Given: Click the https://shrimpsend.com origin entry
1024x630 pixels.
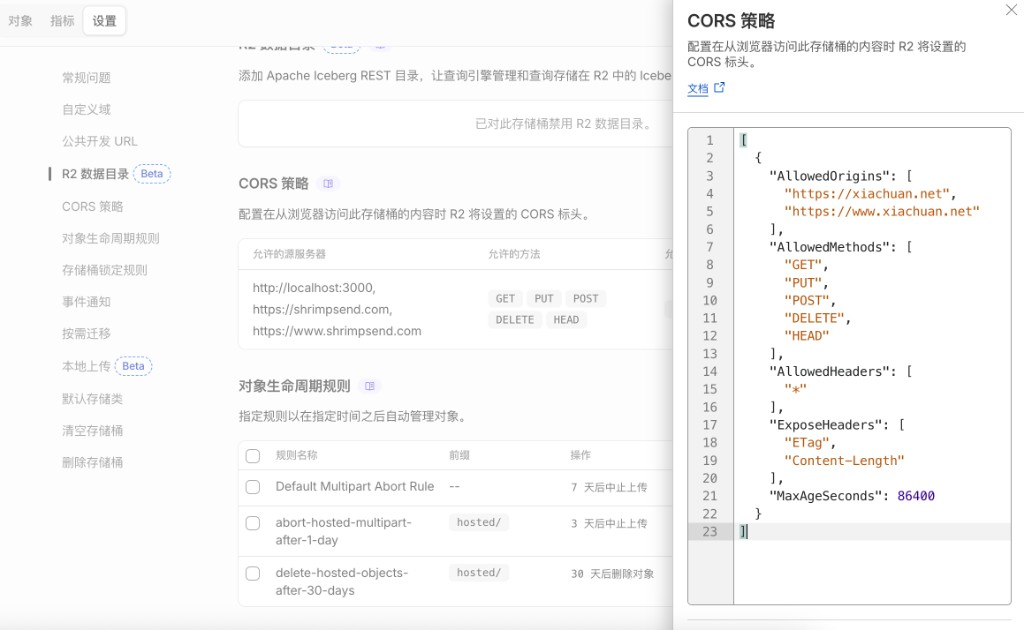Looking at the screenshot, I should (323, 309).
